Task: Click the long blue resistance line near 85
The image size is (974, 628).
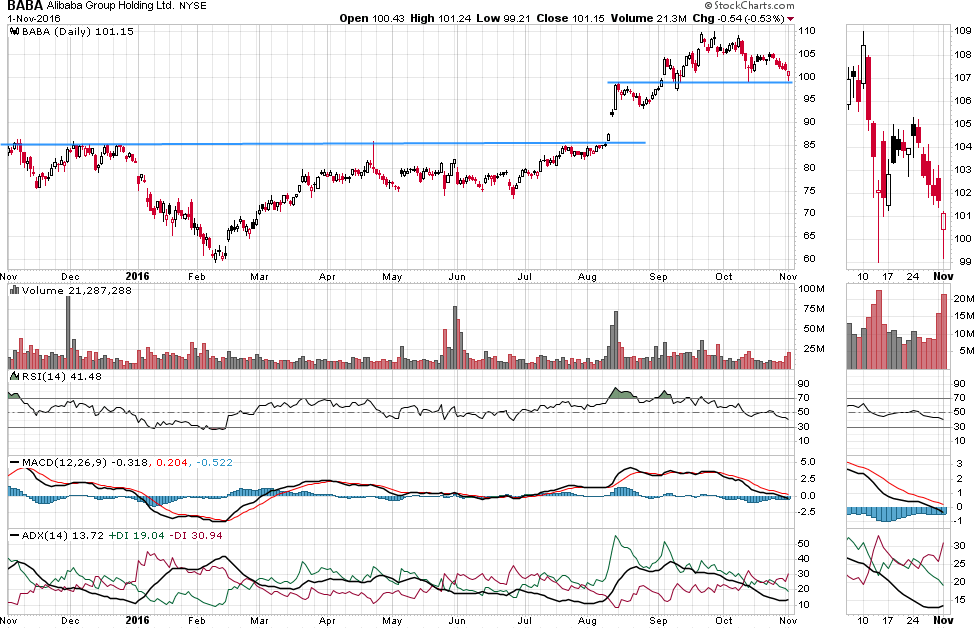Action: click(323, 143)
